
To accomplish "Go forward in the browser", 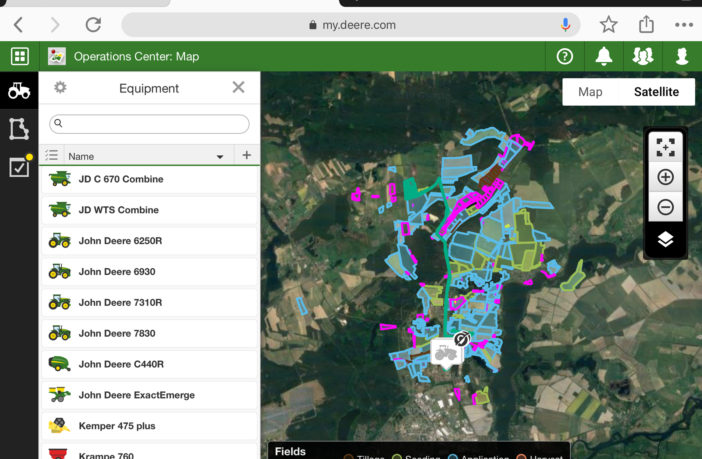I will 55,25.
